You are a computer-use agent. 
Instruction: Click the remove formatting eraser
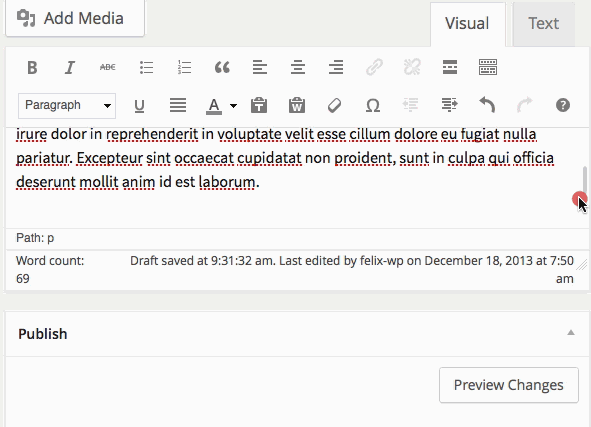coord(335,106)
